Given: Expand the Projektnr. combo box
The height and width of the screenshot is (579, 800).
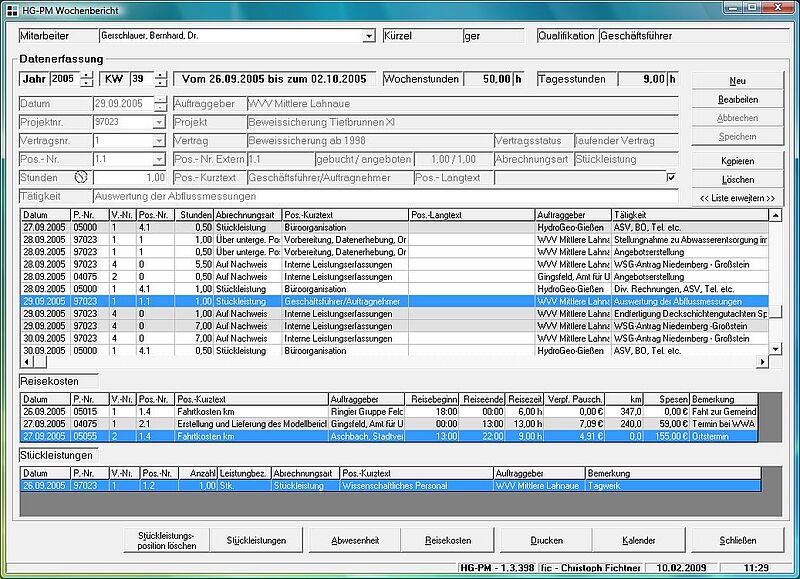Looking at the screenshot, I should click(x=159, y=122).
